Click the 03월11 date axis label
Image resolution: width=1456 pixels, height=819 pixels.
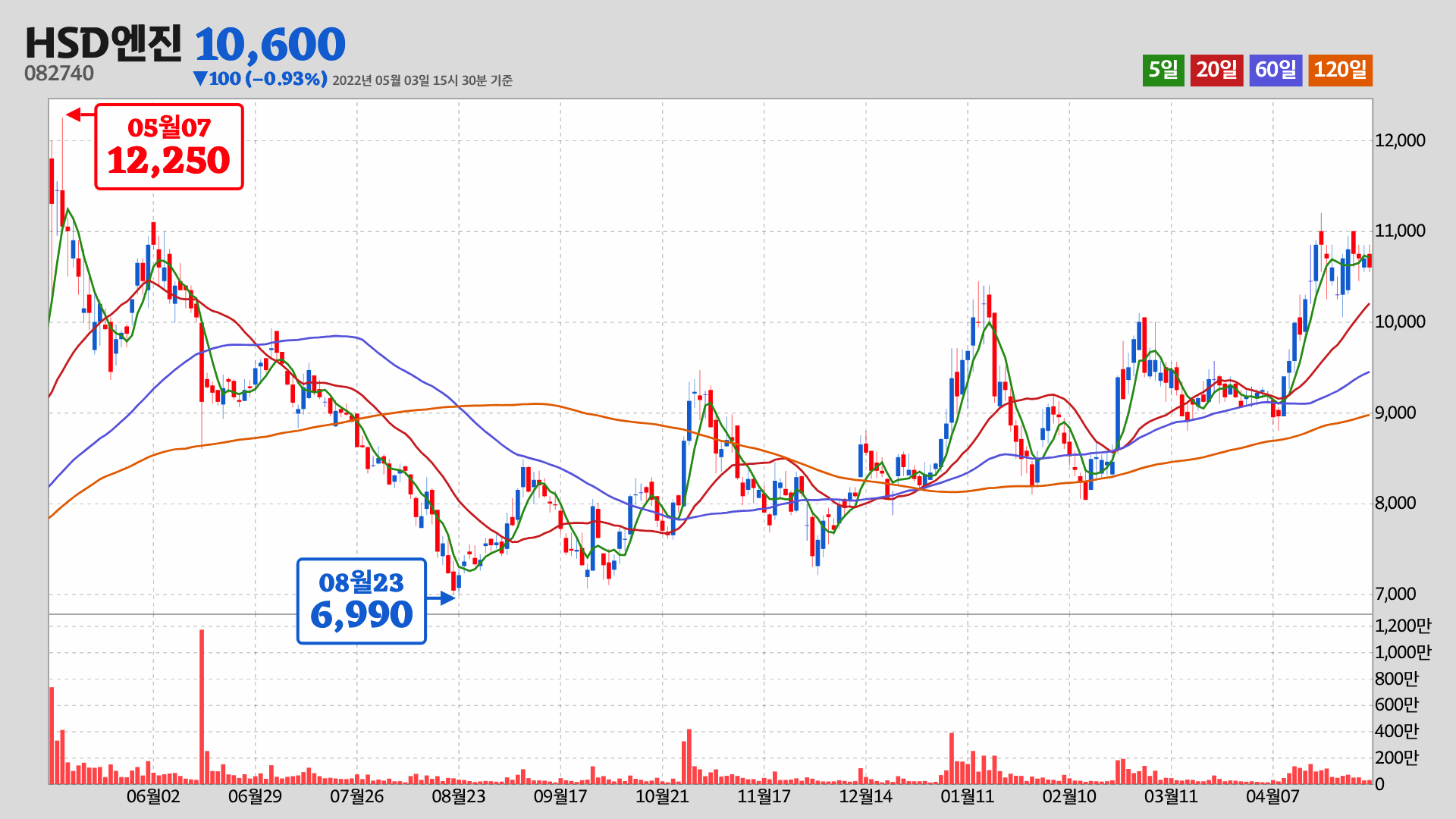tap(1171, 796)
